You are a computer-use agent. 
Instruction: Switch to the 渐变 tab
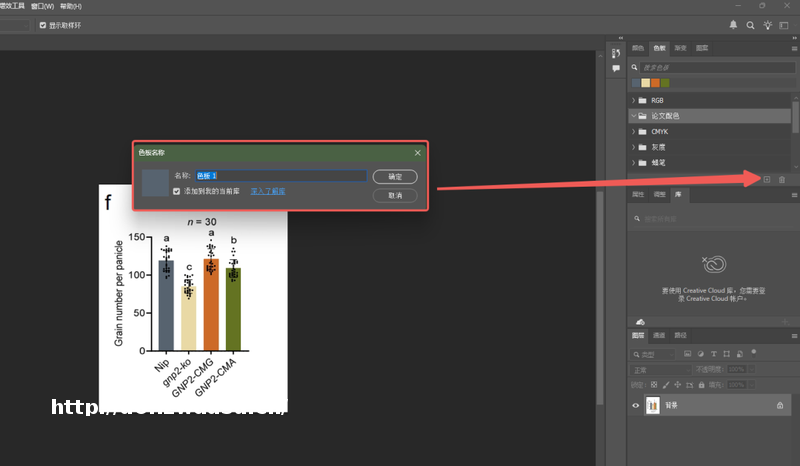coord(680,47)
